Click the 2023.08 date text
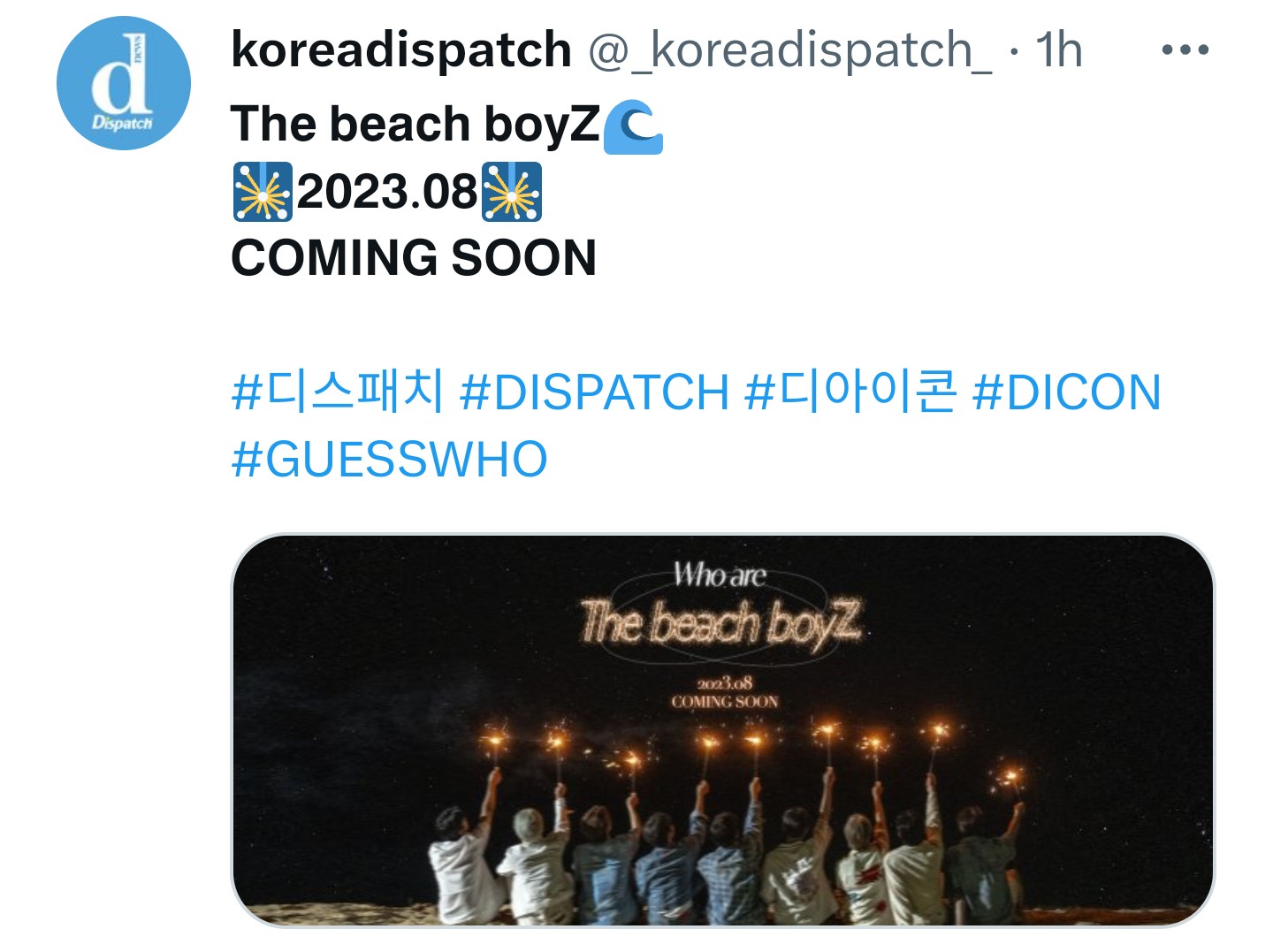This screenshot has width=1273, height=952. (x=387, y=192)
